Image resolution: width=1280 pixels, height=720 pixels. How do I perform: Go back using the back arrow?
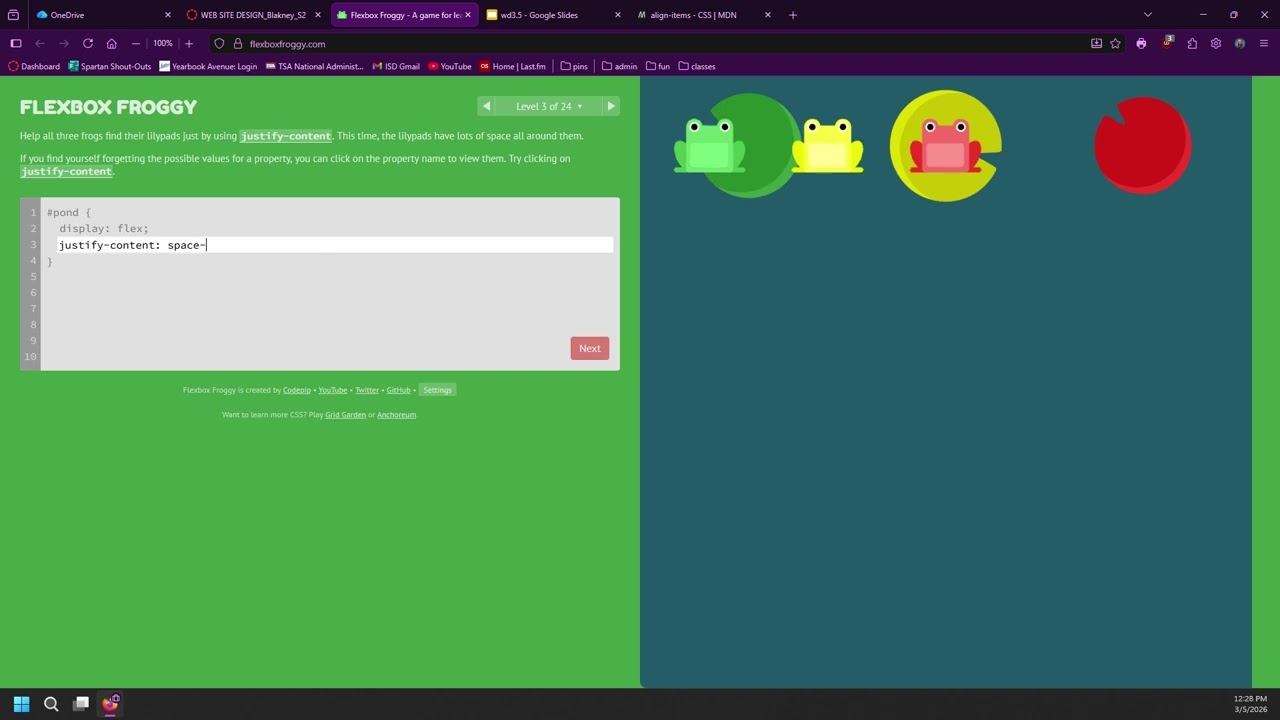[x=40, y=44]
